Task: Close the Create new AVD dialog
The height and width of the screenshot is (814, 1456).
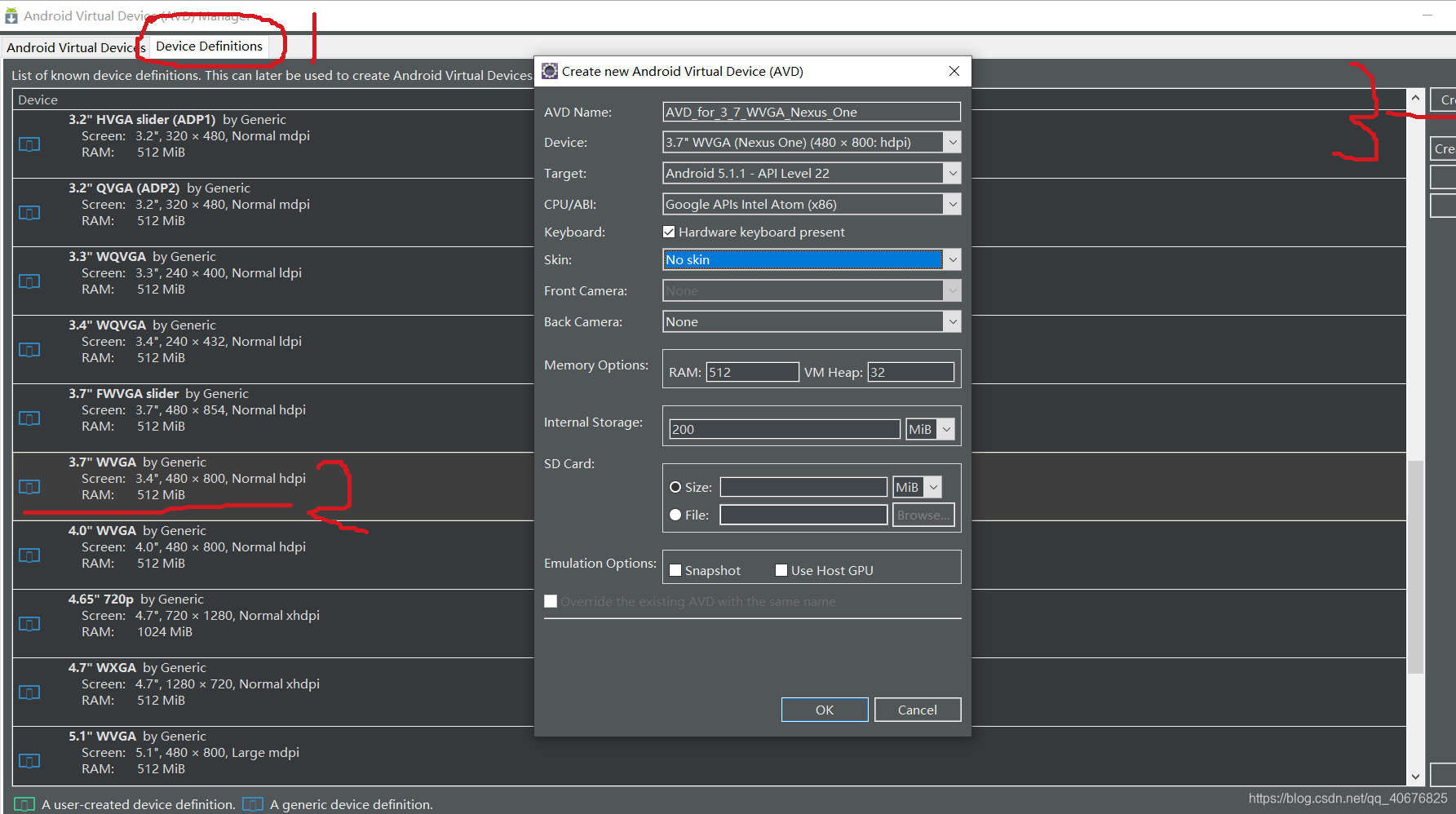Action: tap(954, 71)
